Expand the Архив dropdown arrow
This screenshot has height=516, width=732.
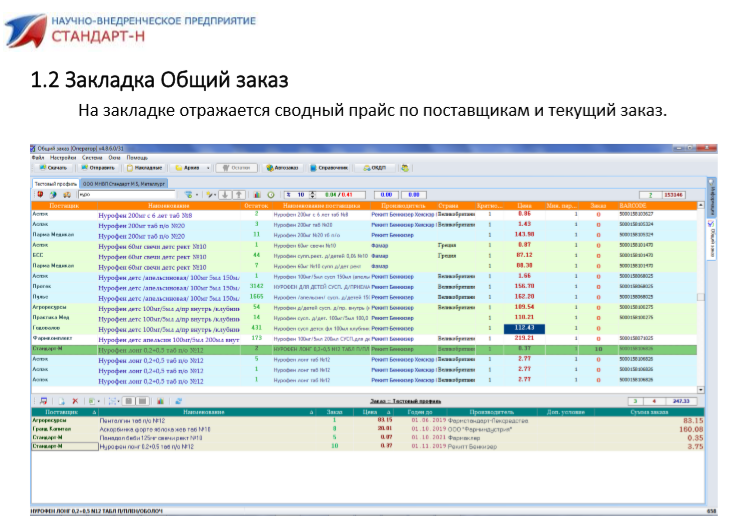click(208, 168)
